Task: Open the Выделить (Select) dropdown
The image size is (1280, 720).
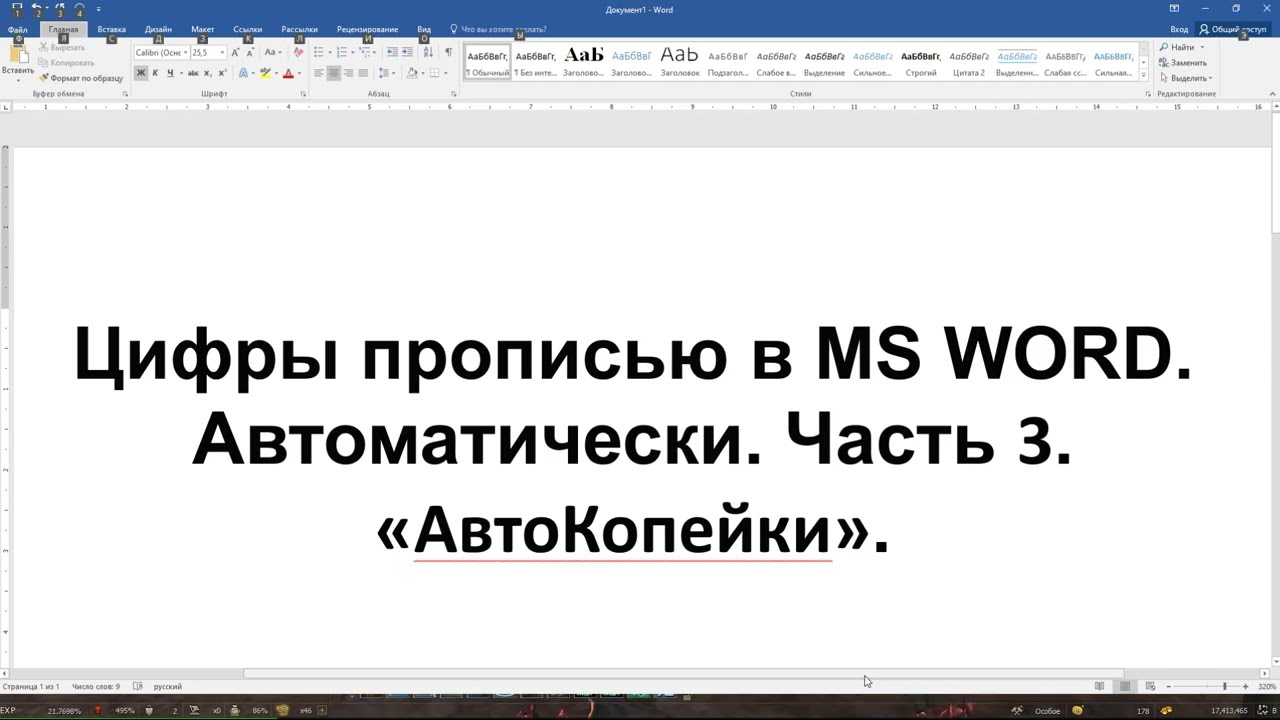Action: click(x=1185, y=78)
